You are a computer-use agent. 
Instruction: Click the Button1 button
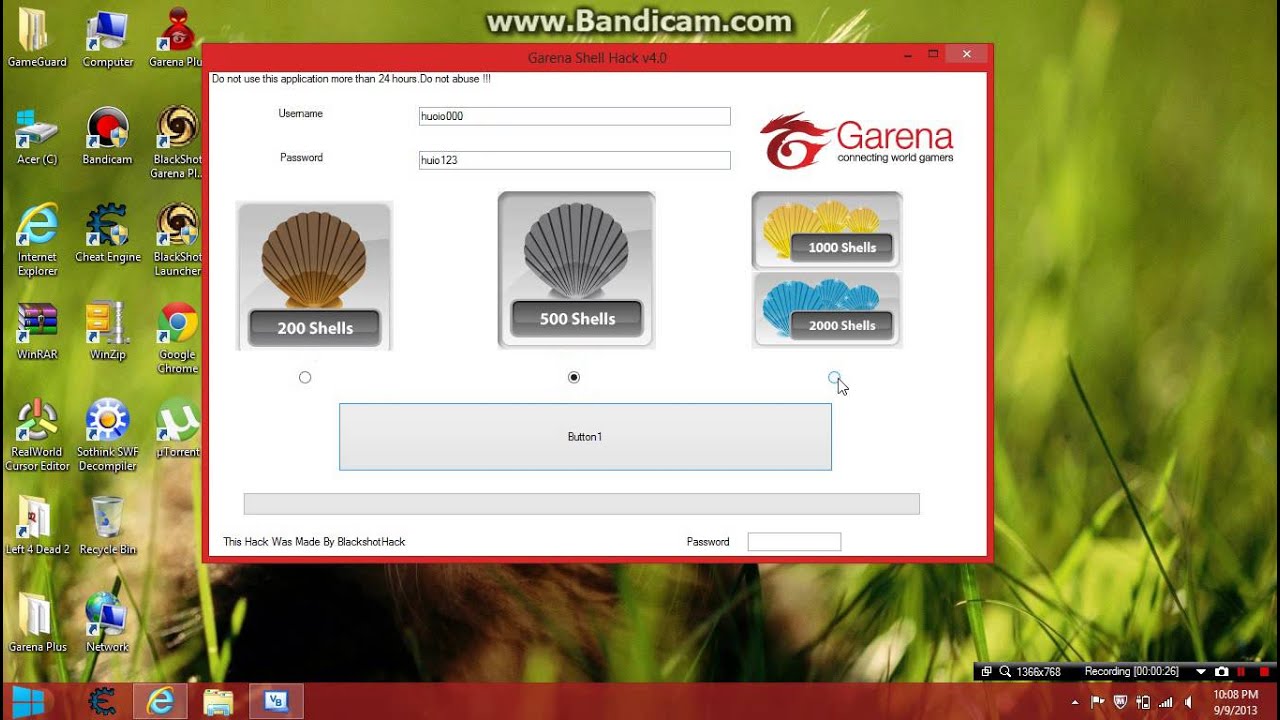click(585, 437)
